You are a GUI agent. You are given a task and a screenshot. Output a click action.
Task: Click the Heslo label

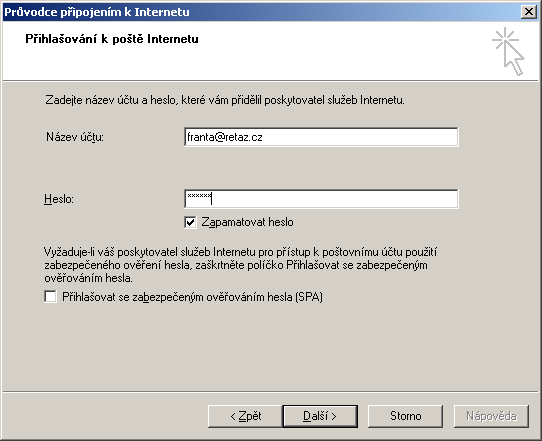[x=59, y=199]
